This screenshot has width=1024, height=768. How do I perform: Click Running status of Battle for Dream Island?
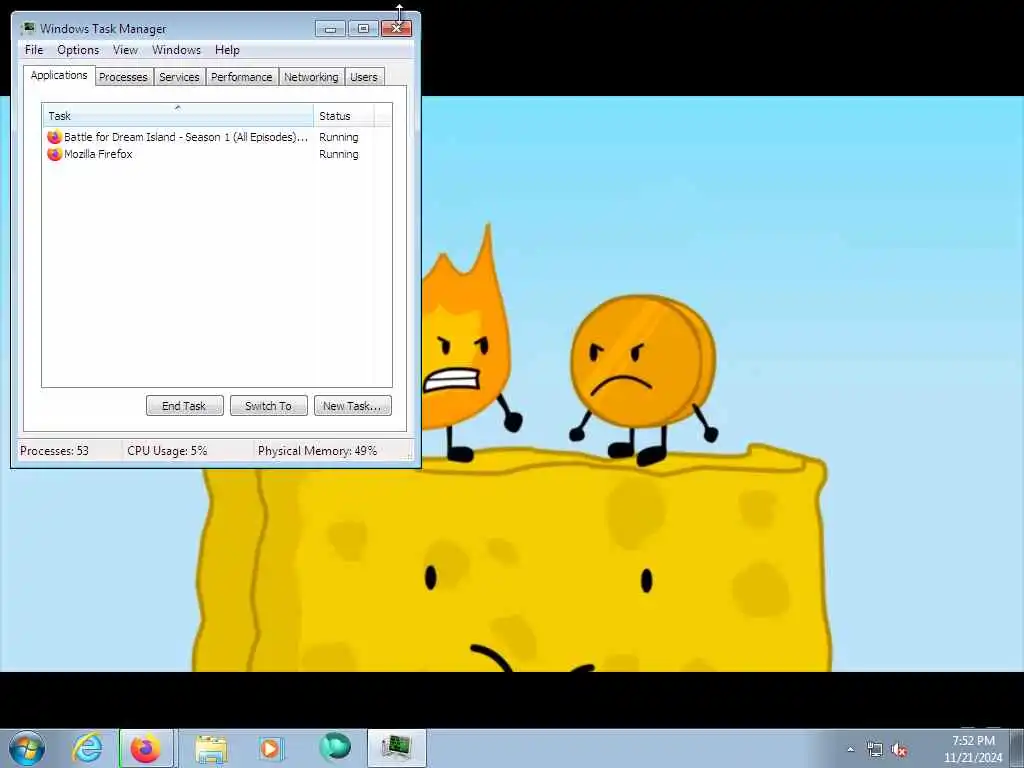pyautogui.click(x=338, y=137)
